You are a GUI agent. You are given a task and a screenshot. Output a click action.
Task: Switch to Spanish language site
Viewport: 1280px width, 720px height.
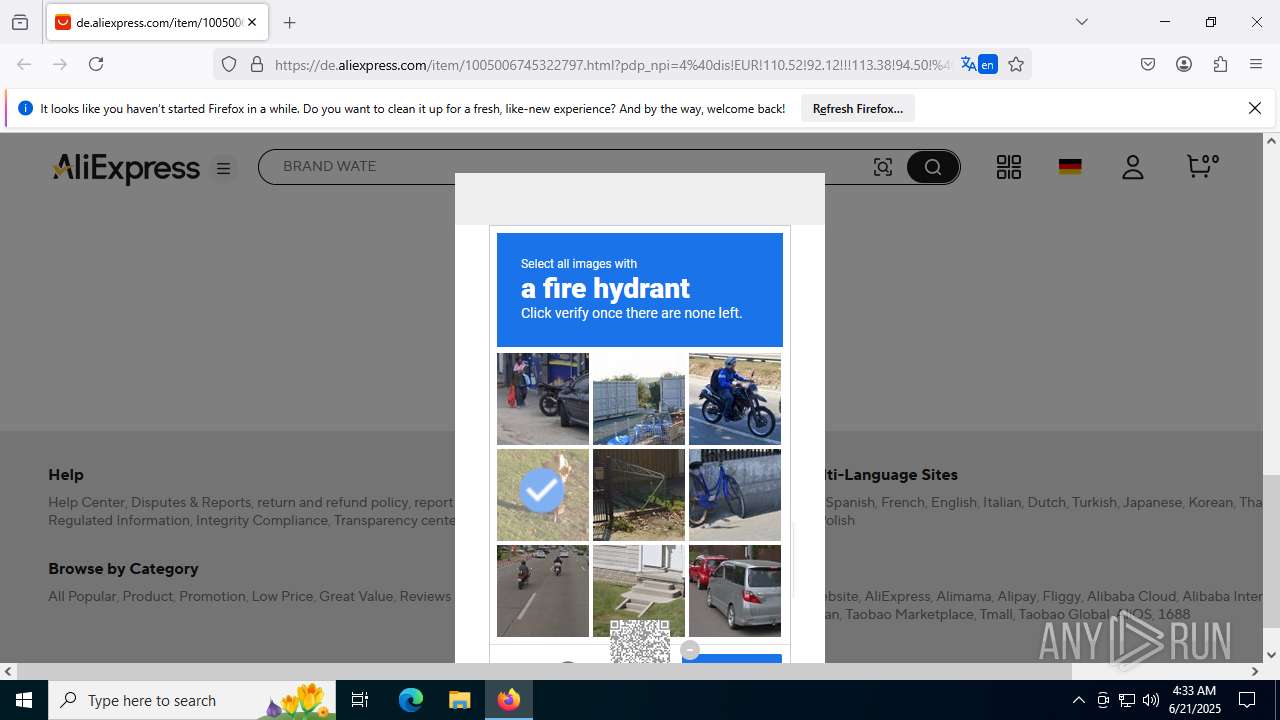click(x=850, y=502)
